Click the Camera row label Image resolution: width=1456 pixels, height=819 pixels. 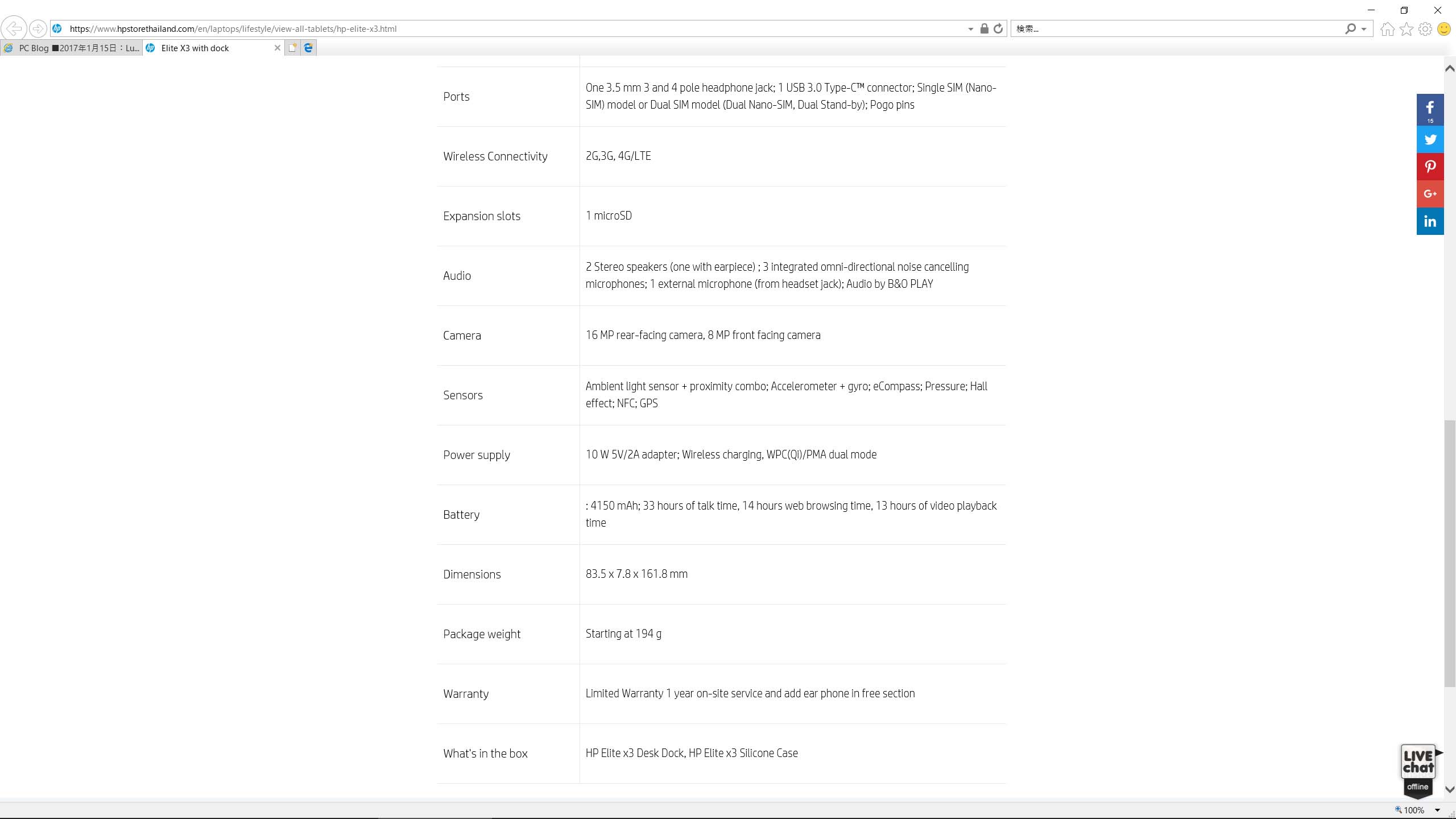(x=462, y=336)
